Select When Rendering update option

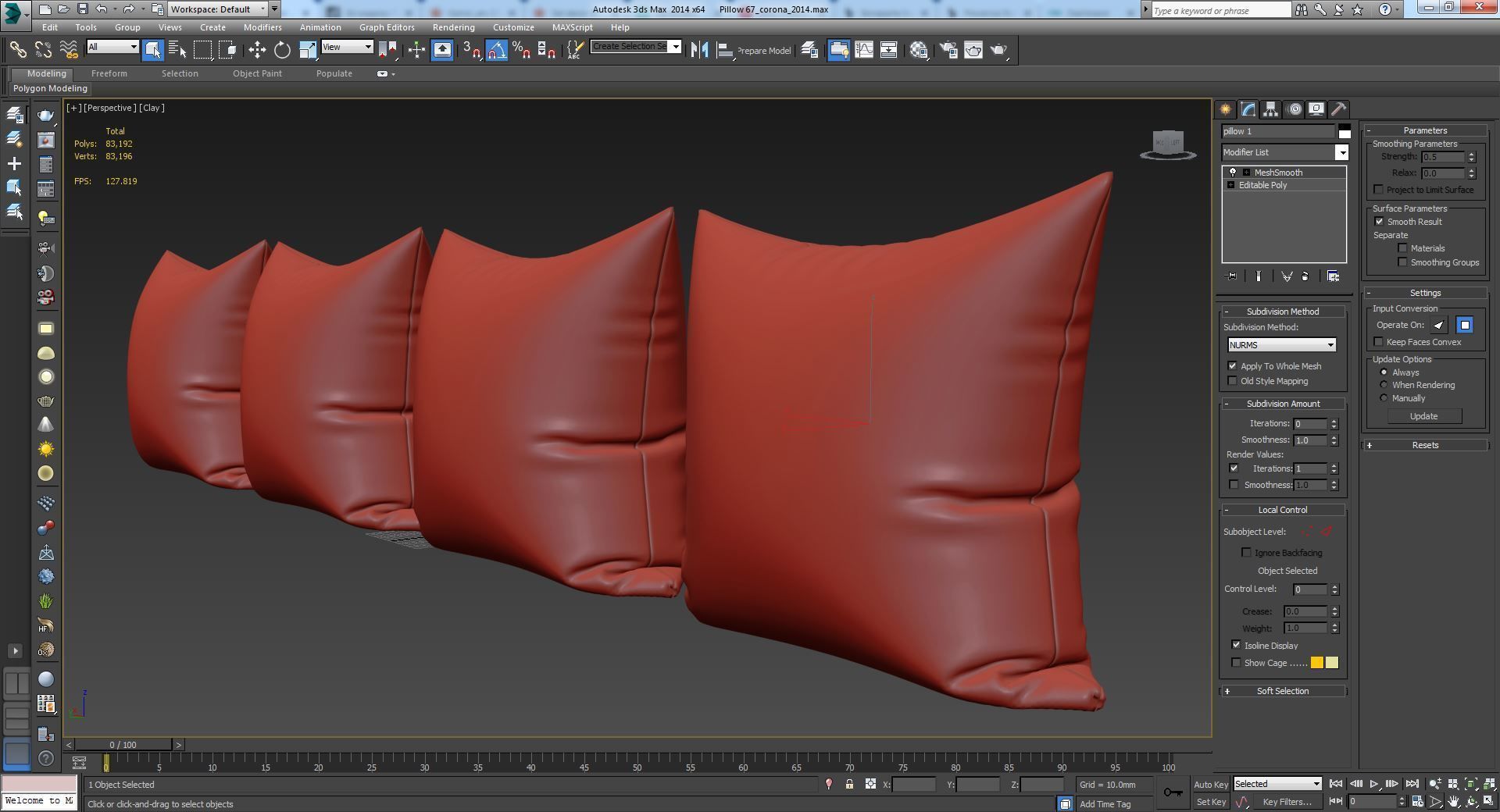1384,385
